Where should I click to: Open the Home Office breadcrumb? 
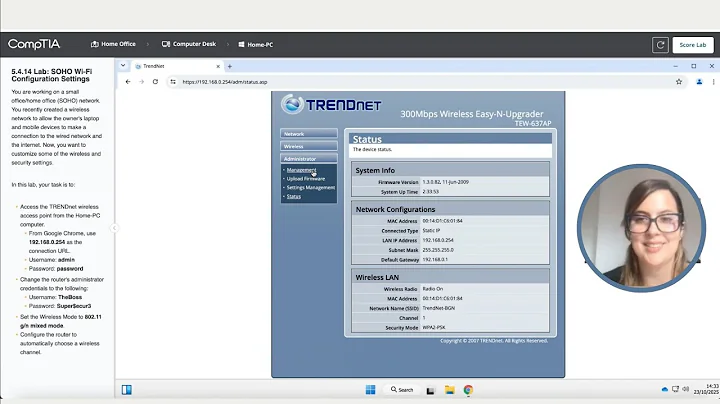[x=113, y=44]
